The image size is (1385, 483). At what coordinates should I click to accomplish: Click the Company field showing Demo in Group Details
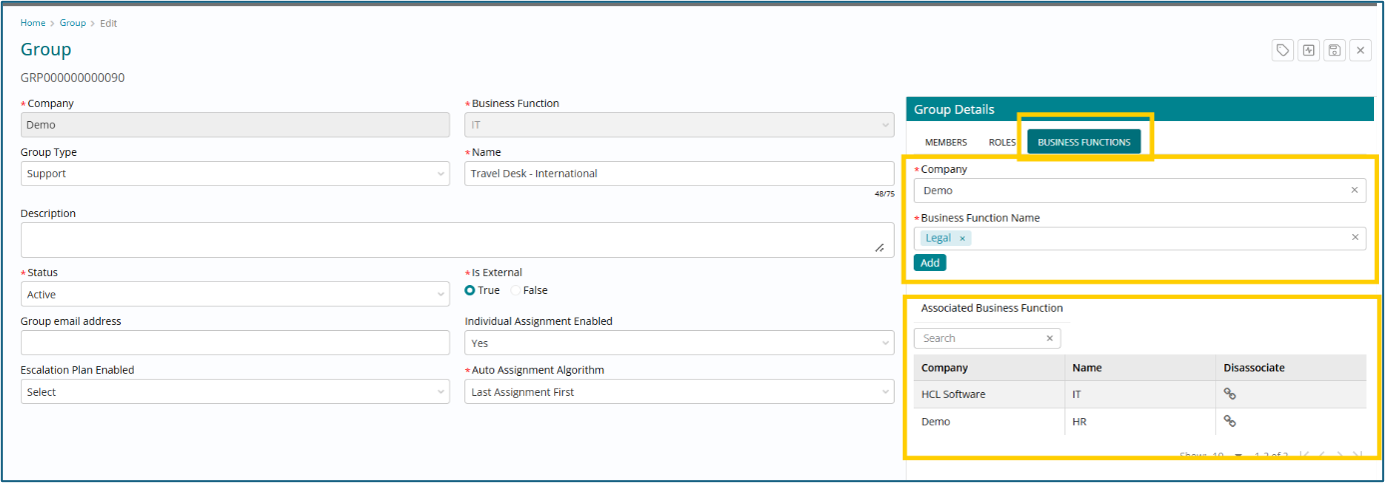pyautogui.click(x=1140, y=190)
